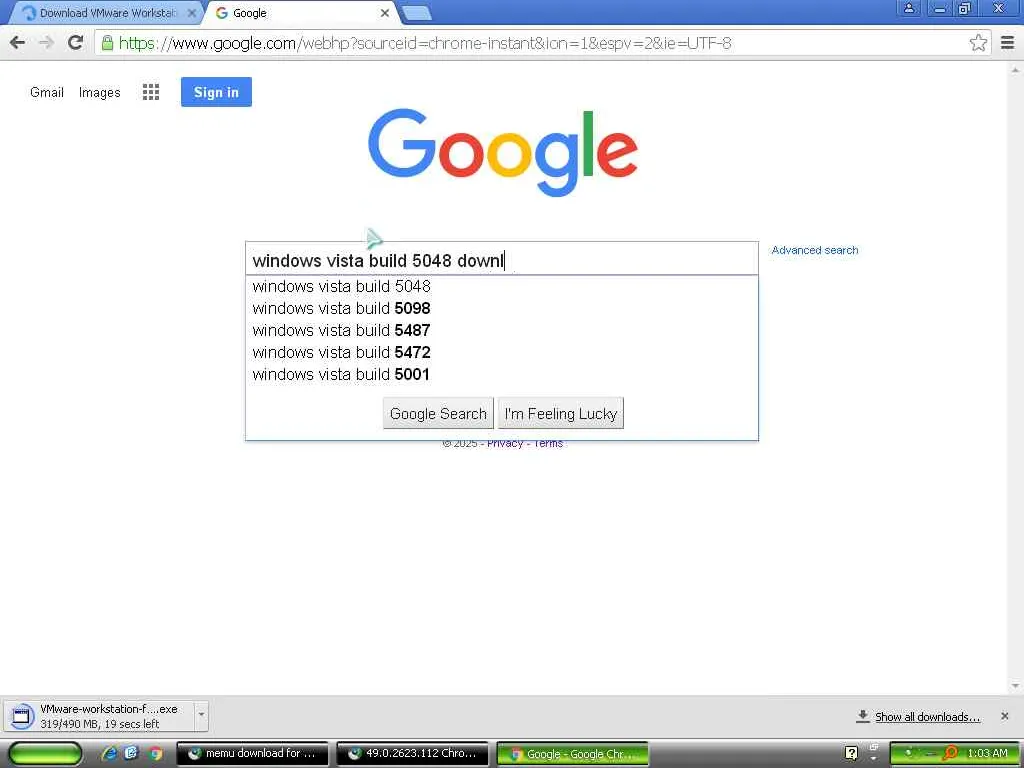Click the green Start button
Image resolution: width=1024 pixels, height=768 pixels.
(45, 754)
